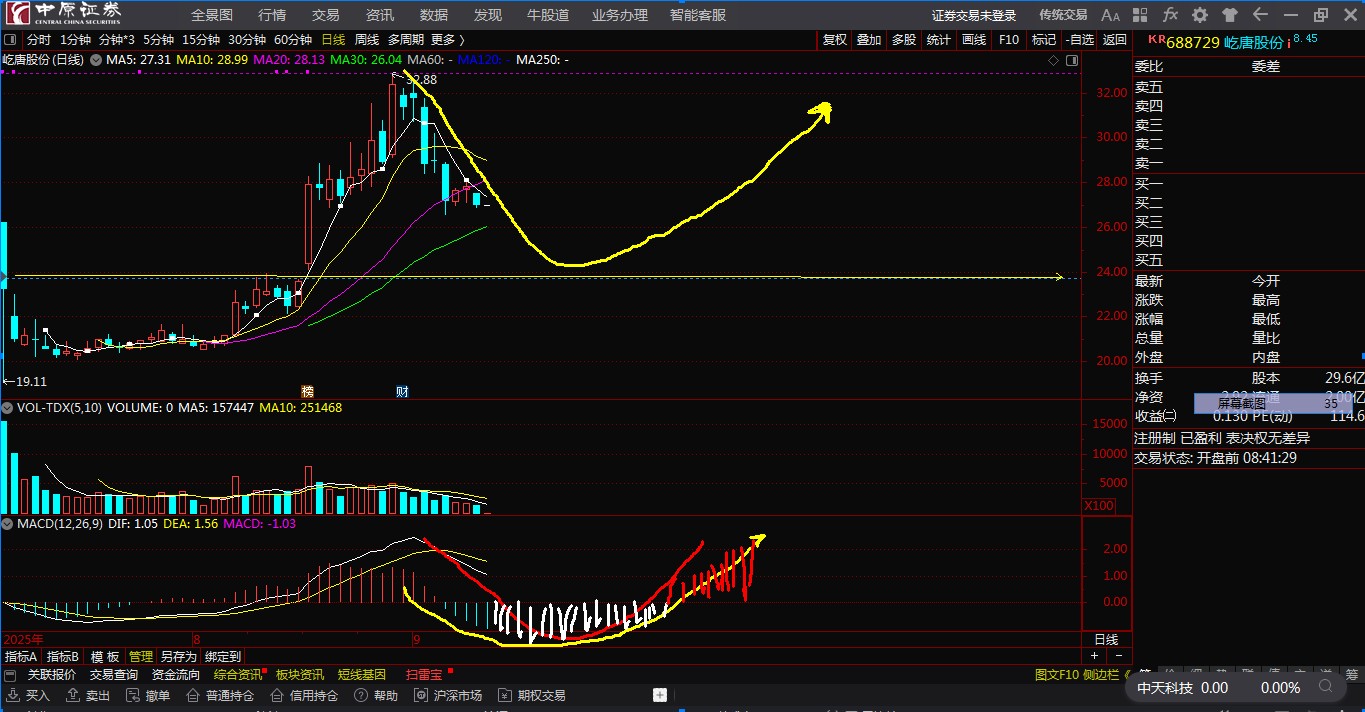Select the 周线 weekly period
This screenshot has height=712, width=1365.
coord(366,40)
